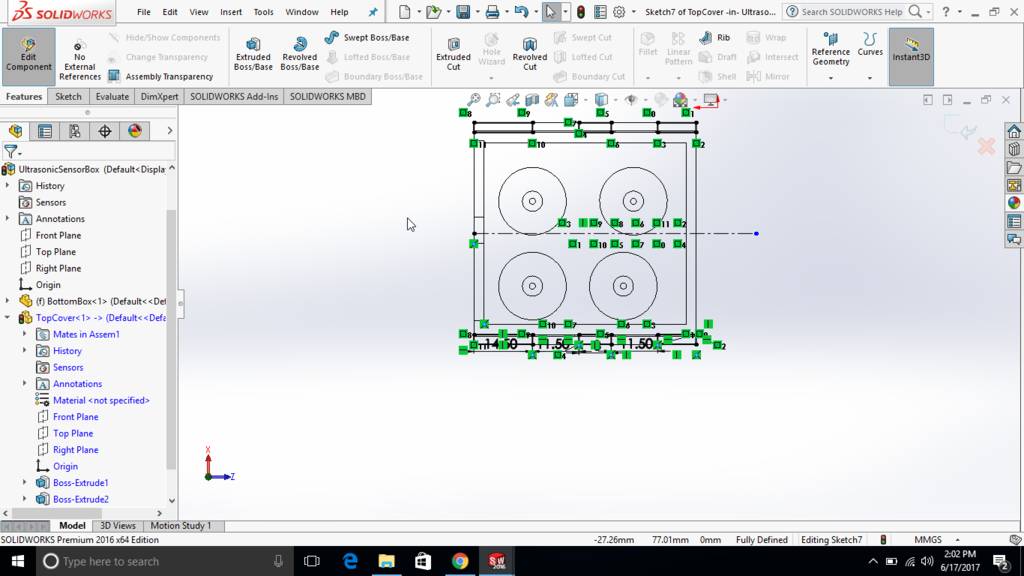Switch to the Evaluate tab
Screen dimensions: 1024x576
coord(112,96)
